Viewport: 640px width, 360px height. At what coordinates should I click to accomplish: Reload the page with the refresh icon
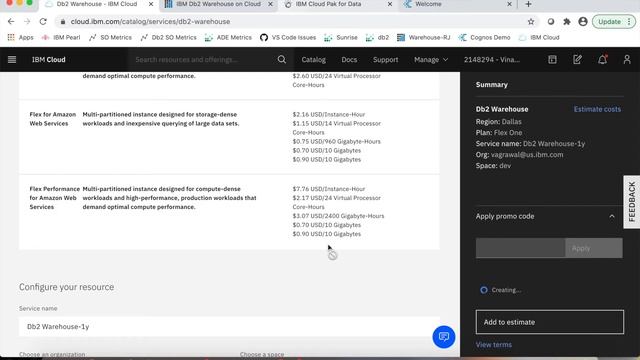point(43,22)
